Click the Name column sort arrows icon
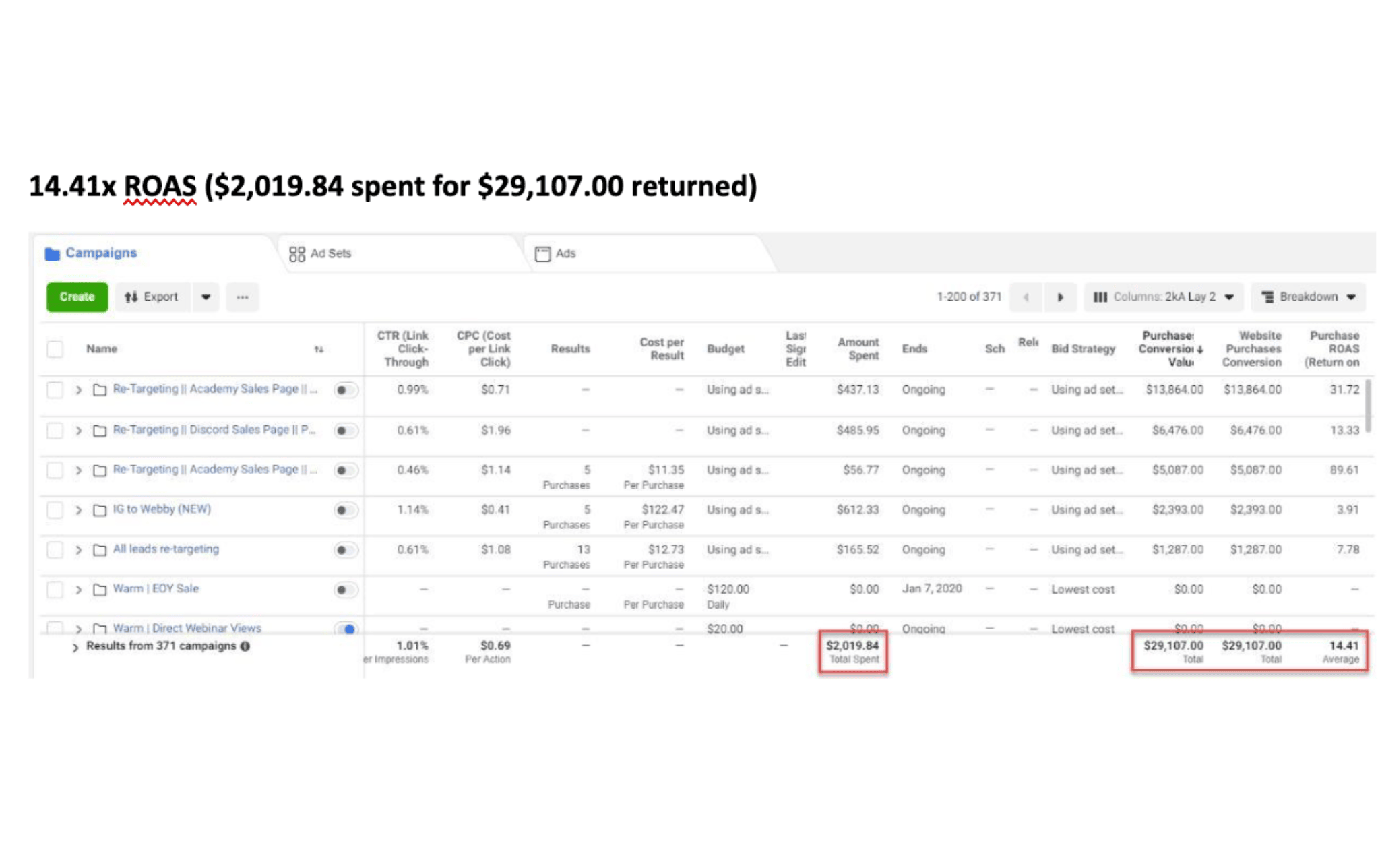Viewport: 1380px width, 868px height. [319, 349]
